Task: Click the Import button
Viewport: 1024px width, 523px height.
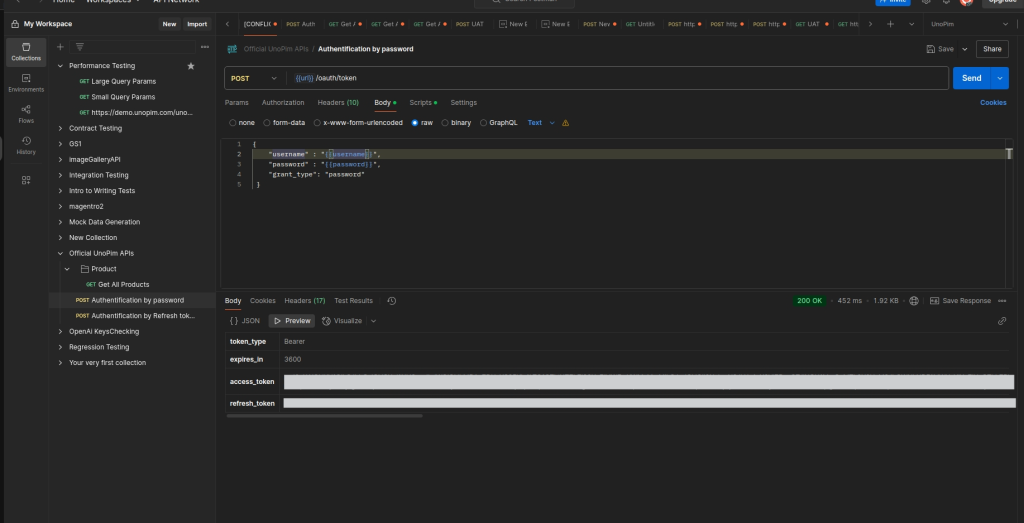Action: [197, 24]
